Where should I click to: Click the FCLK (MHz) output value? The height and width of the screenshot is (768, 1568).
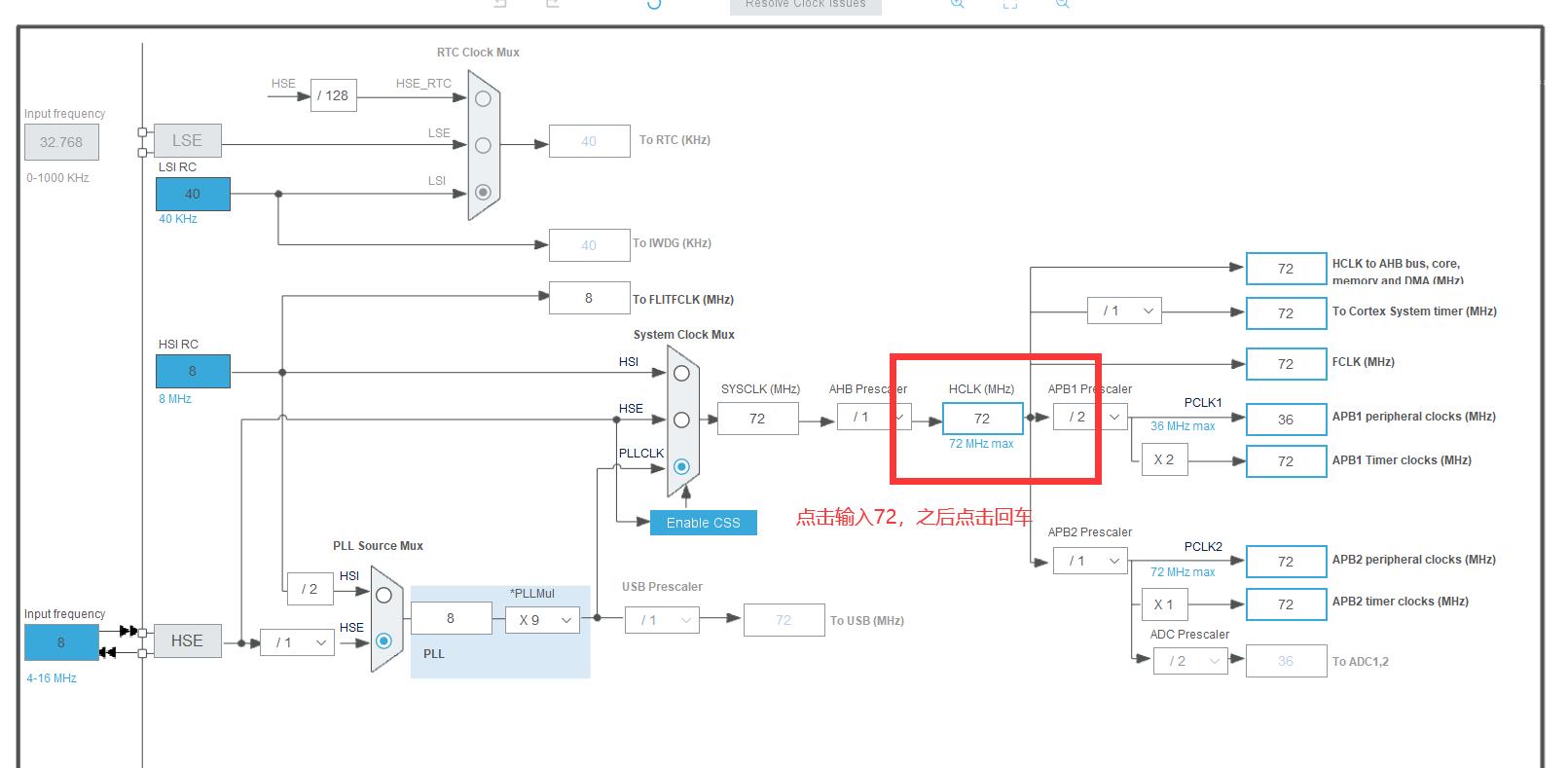point(1286,364)
